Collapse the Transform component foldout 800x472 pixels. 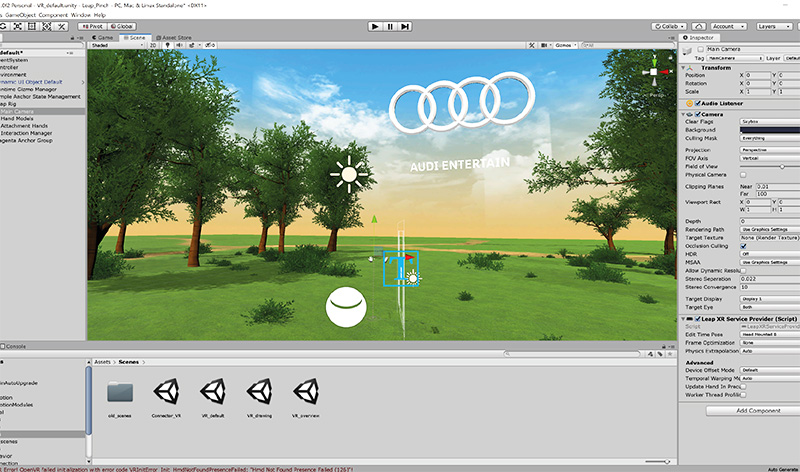[x=684, y=67]
